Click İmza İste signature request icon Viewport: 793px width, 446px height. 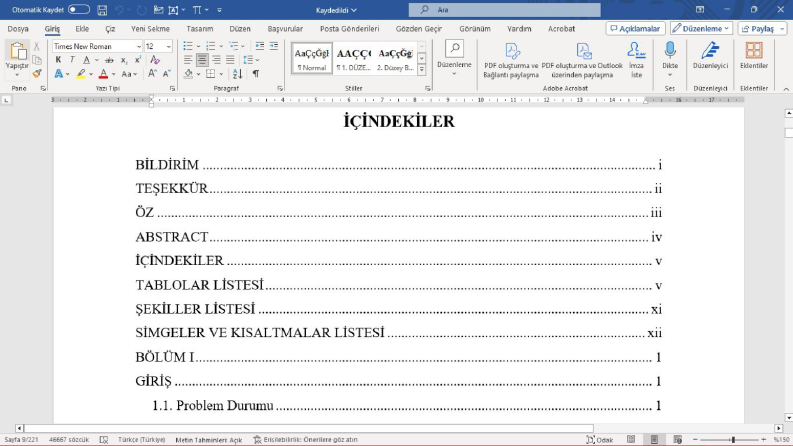636,60
